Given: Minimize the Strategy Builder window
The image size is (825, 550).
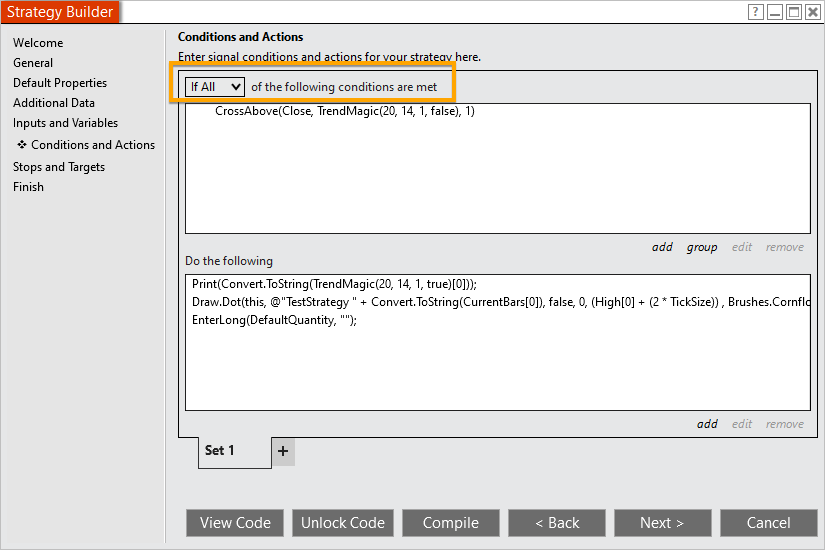Looking at the screenshot, I should 775,12.
